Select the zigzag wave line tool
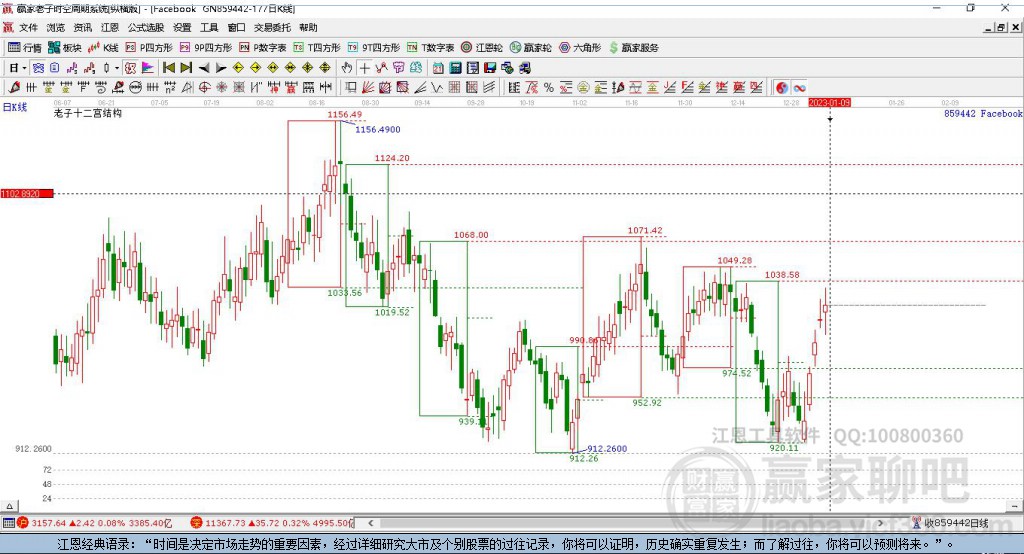Viewport: 1024px width, 554px height. coord(436,88)
